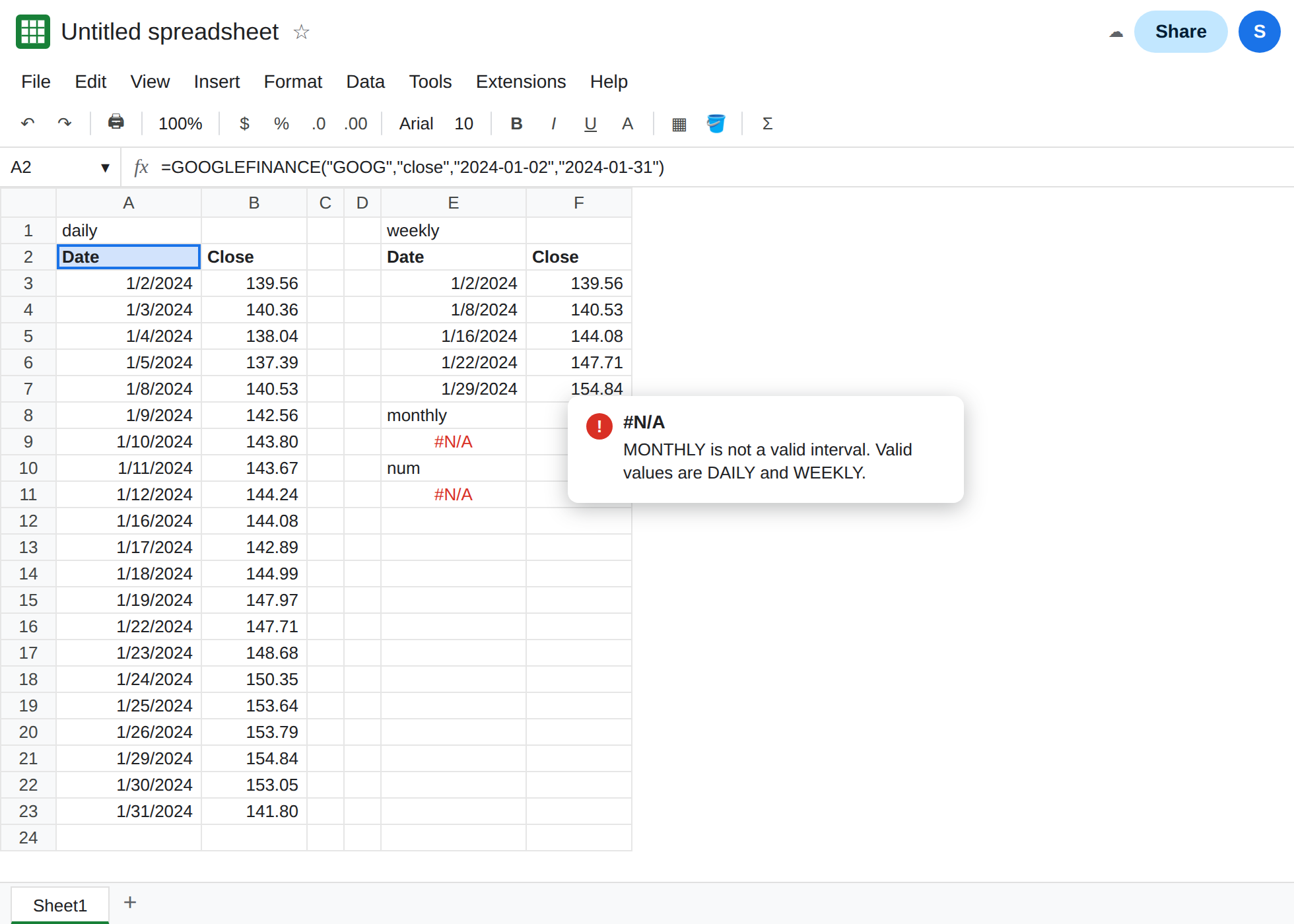Open the Help menu
1294x924 pixels.
[x=609, y=81]
